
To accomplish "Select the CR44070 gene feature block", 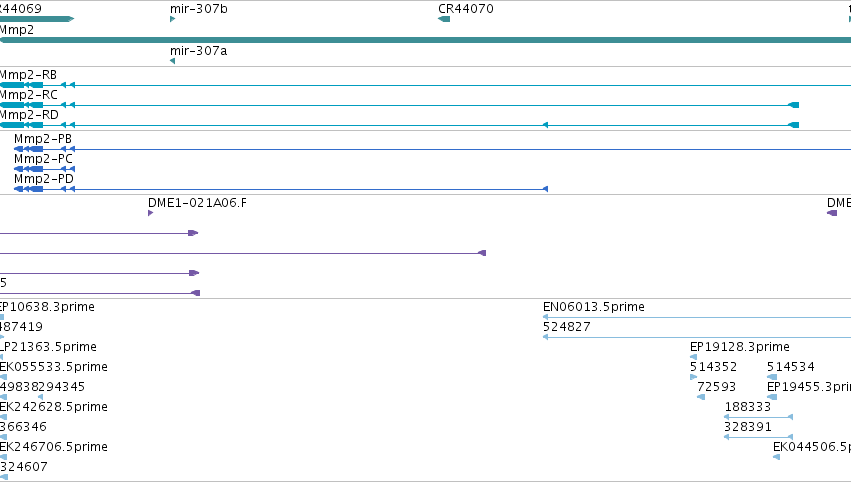I will [444, 19].
